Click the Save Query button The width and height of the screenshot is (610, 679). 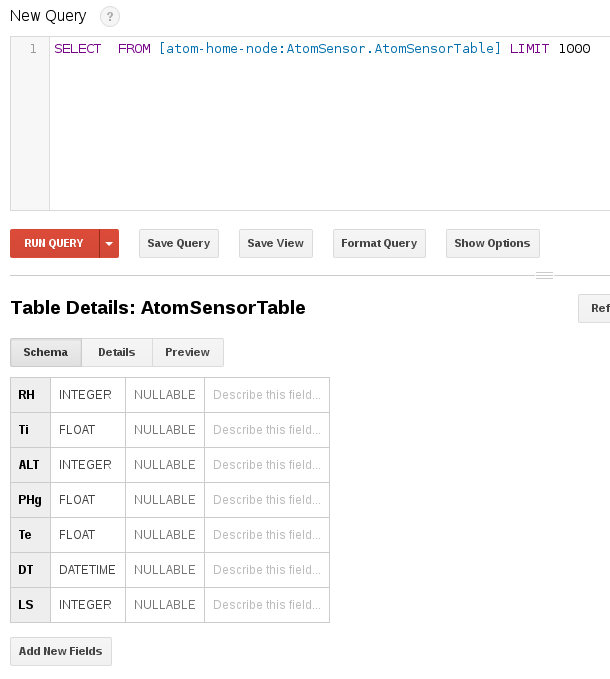(179, 244)
